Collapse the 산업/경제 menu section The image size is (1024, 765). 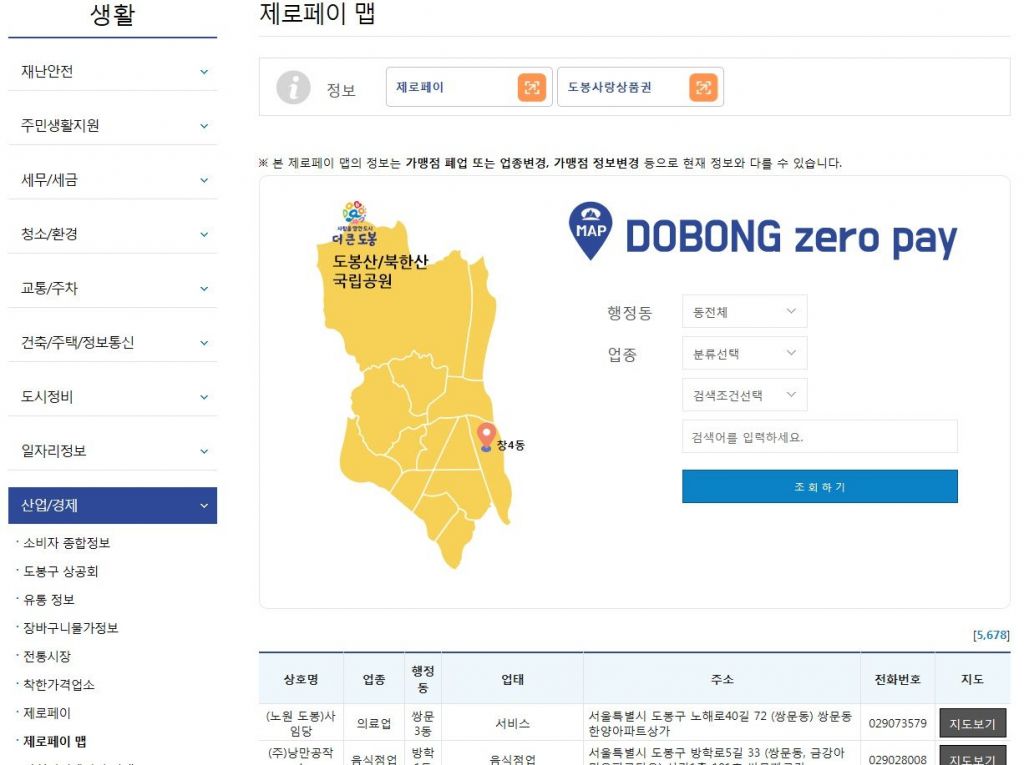click(112, 505)
